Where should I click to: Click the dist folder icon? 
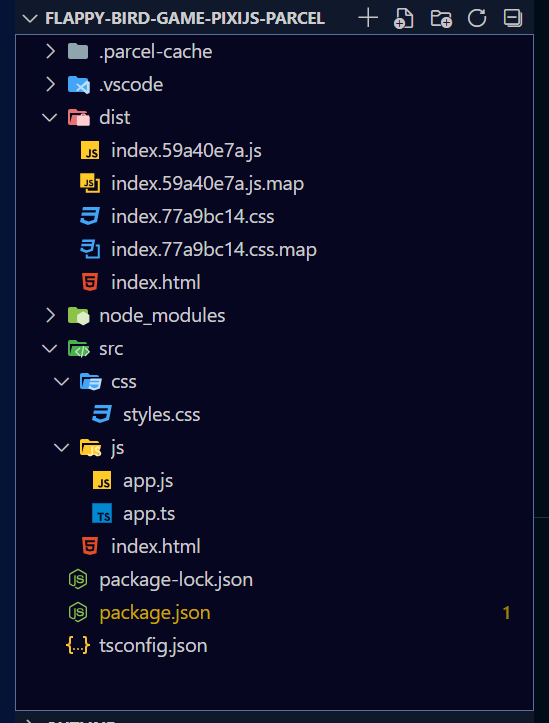78,118
